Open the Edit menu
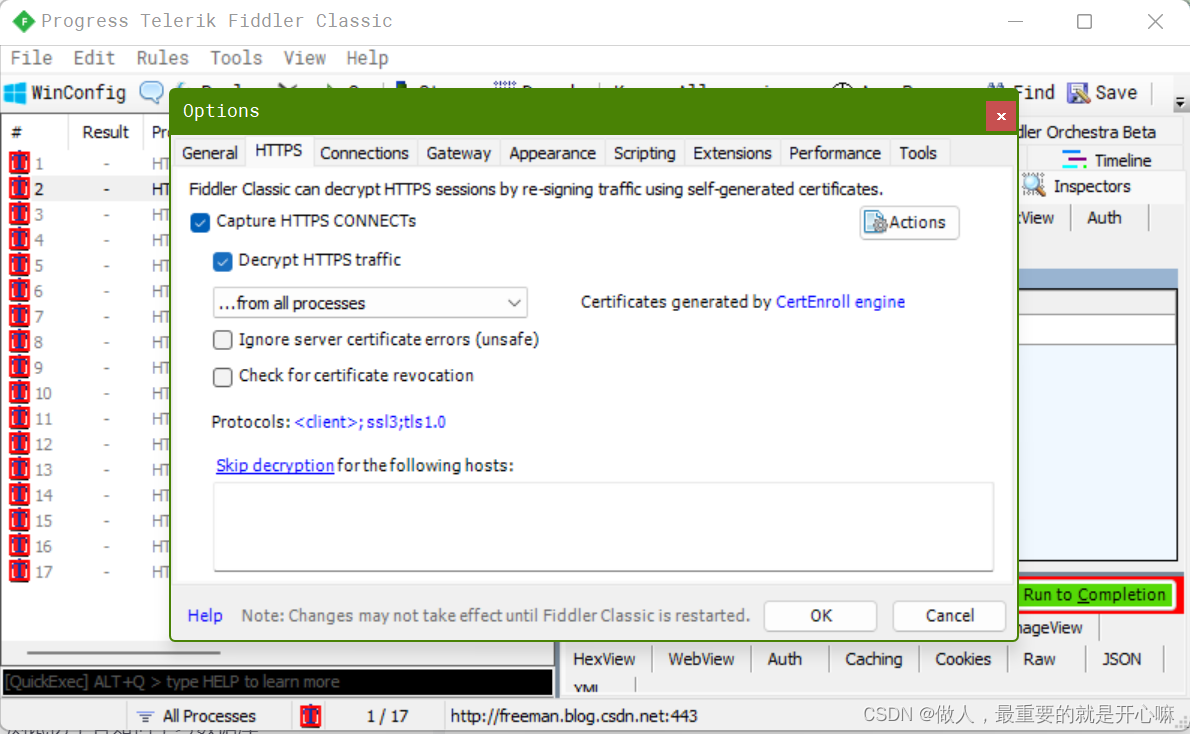1190x734 pixels. tap(94, 58)
